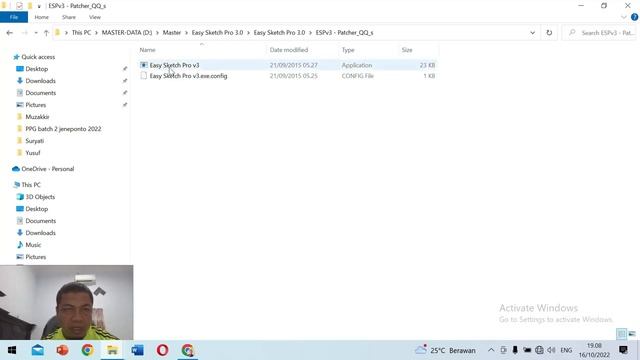640x360 pixels.
Task: Select OneDrive - Personal
Action: pyautogui.click(x=47, y=169)
